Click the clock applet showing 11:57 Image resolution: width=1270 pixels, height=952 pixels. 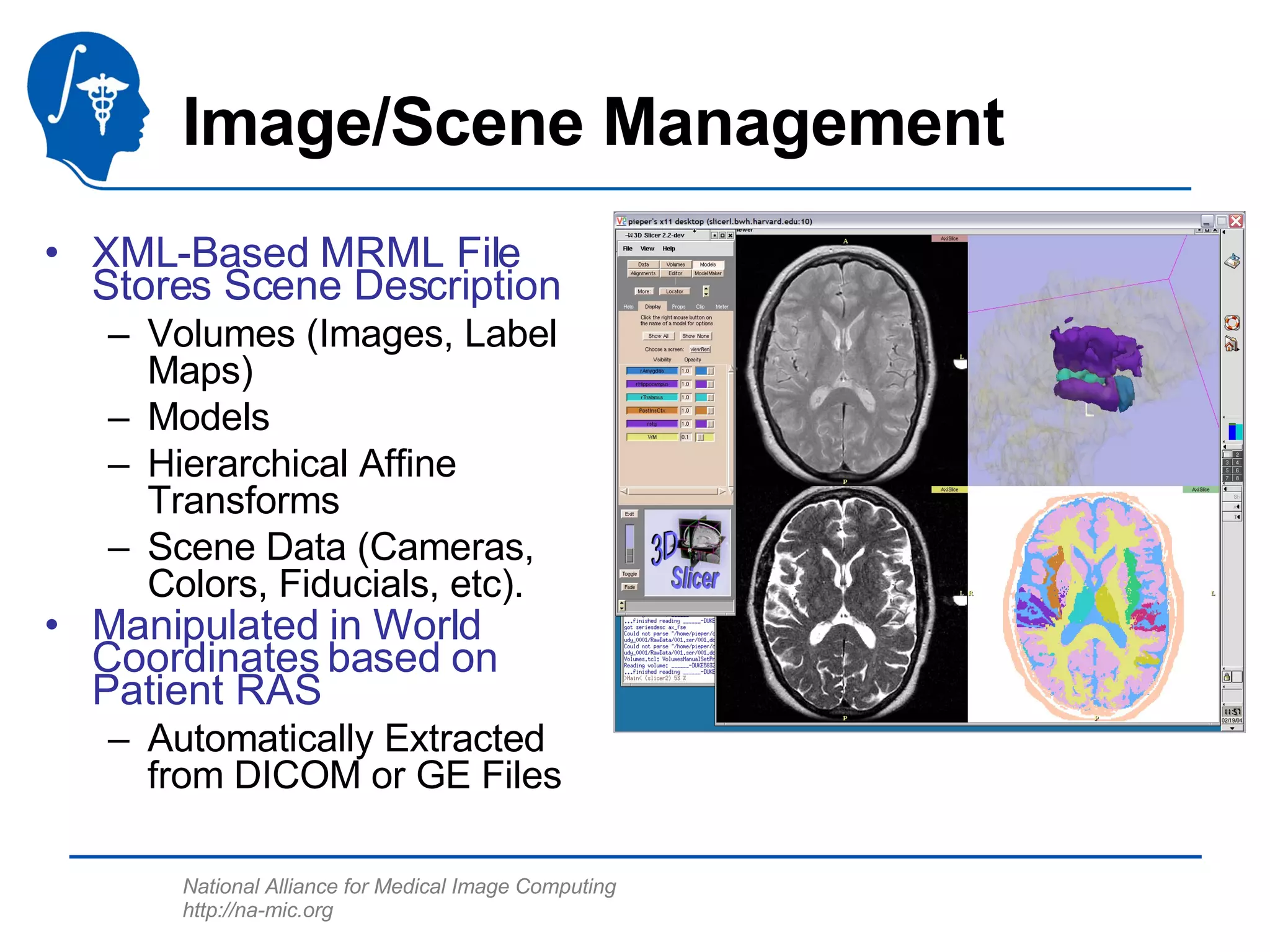click(x=1232, y=712)
